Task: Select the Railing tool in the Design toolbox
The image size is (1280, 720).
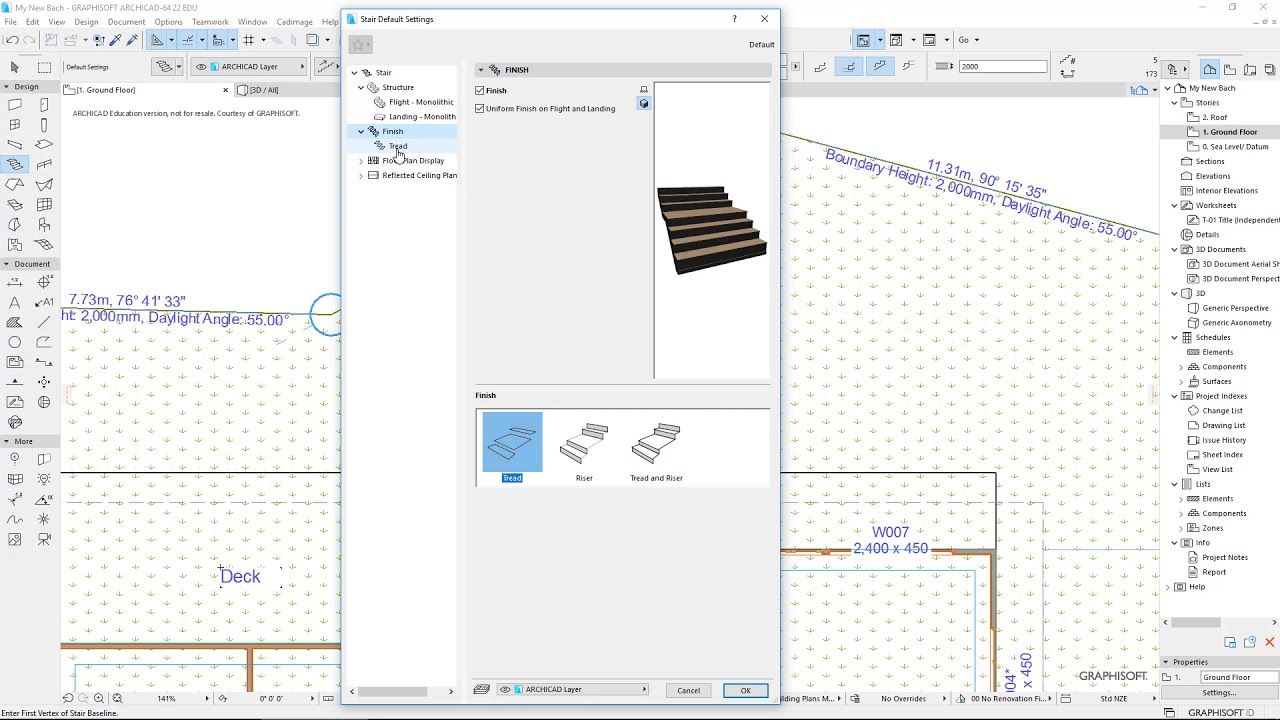Action: pos(44,165)
